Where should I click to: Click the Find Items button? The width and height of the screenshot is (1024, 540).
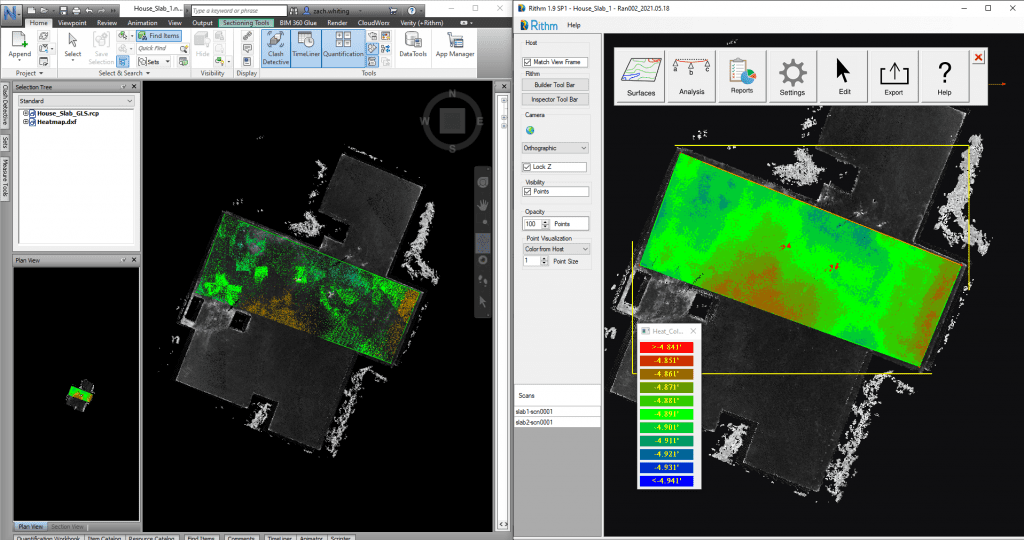(x=158, y=36)
